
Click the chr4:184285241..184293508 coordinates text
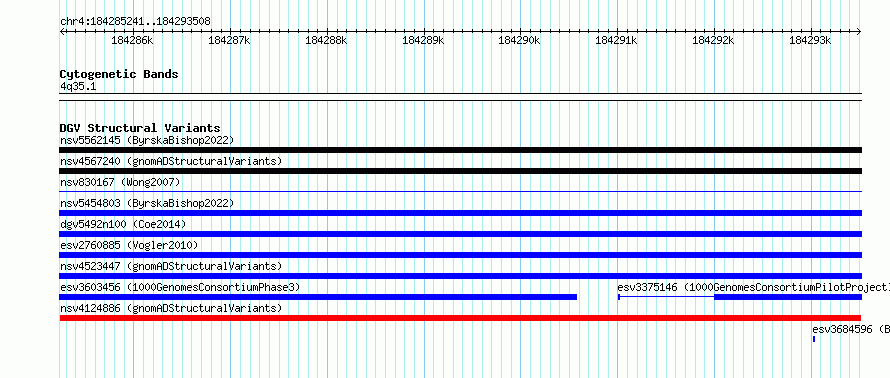point(135,22)
